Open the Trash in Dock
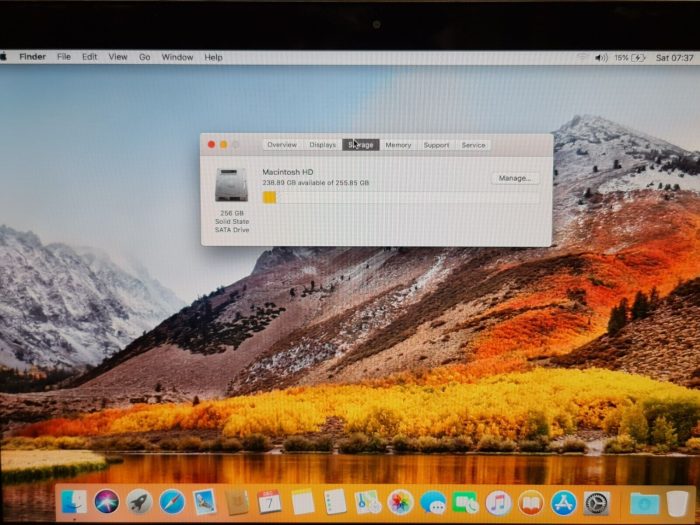Image resolution: width=700 pixels, height=525 pixels. click(x=678, y=504)
